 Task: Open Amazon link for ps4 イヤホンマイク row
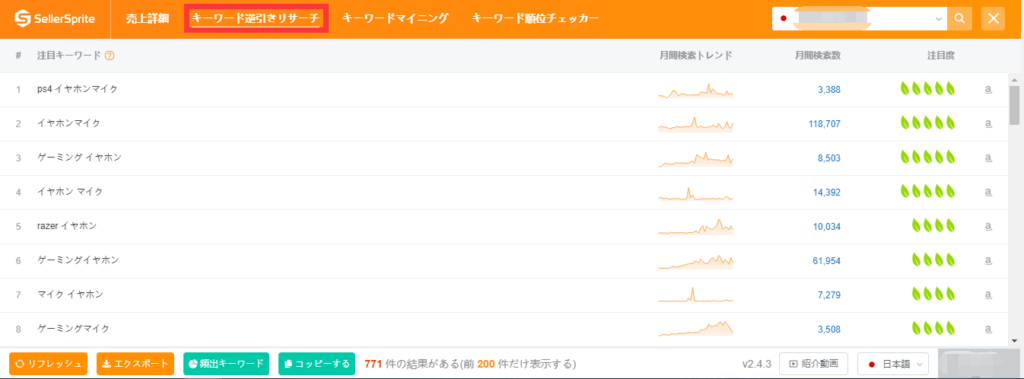[988, 90]
